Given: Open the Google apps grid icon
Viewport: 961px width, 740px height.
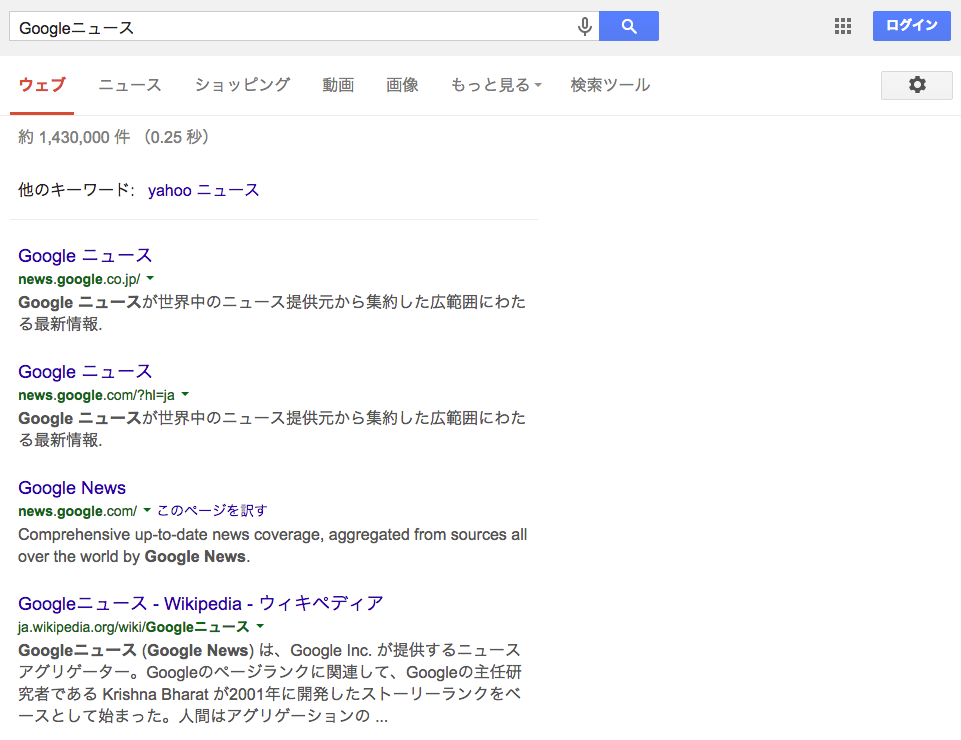Looking at the screenshot, I should coord(843,26).
